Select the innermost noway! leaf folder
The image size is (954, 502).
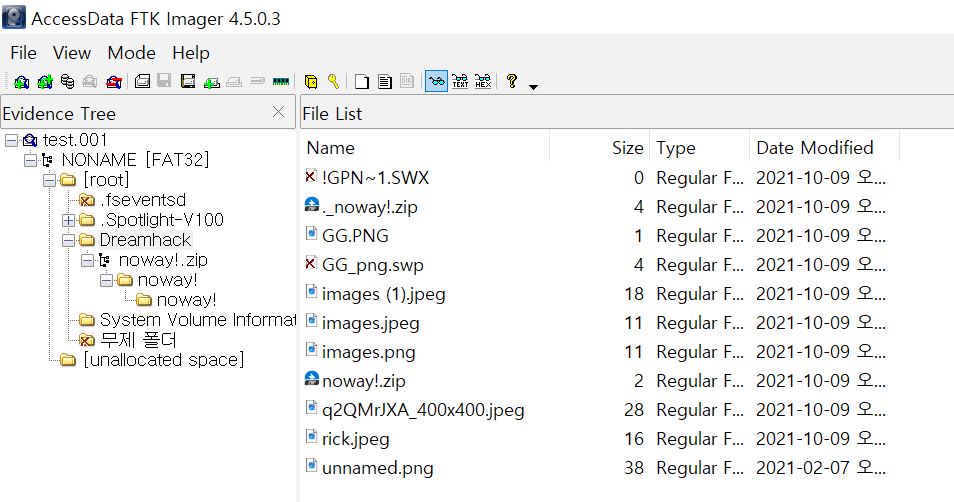point(186,300)
